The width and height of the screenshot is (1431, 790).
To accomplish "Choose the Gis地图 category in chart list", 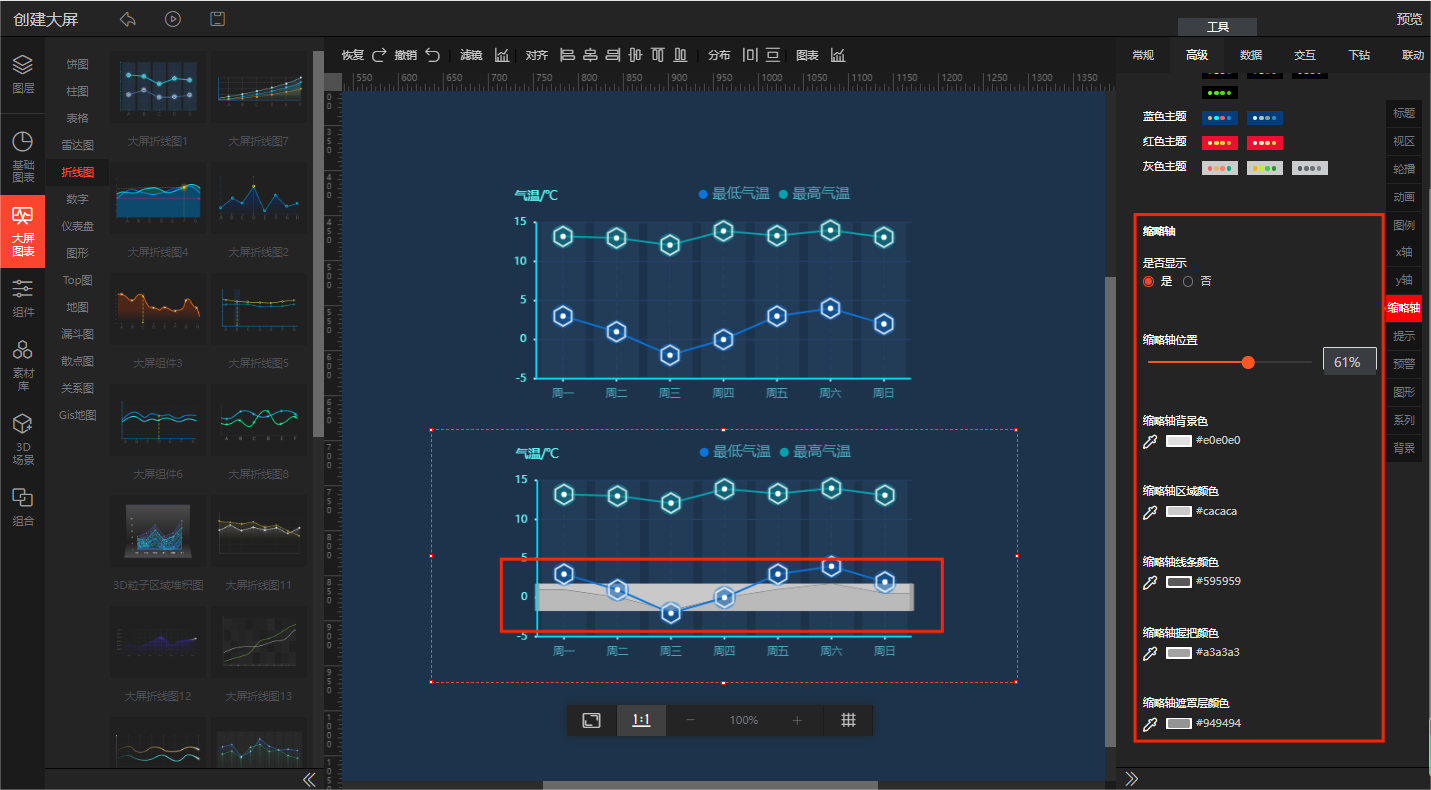I will click(77, 415).
